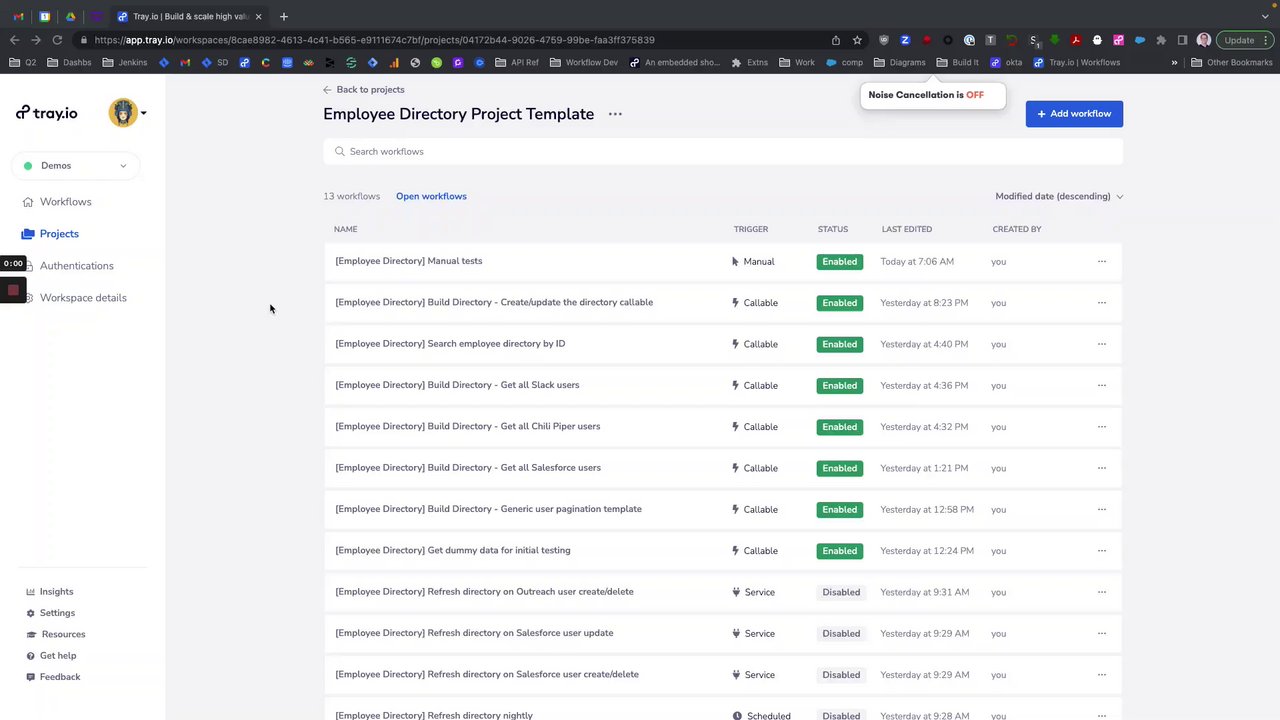Viewport: 1280px width, 720px height.
Task: Open Workspace details in the sidebar
Action: (83, 298)
